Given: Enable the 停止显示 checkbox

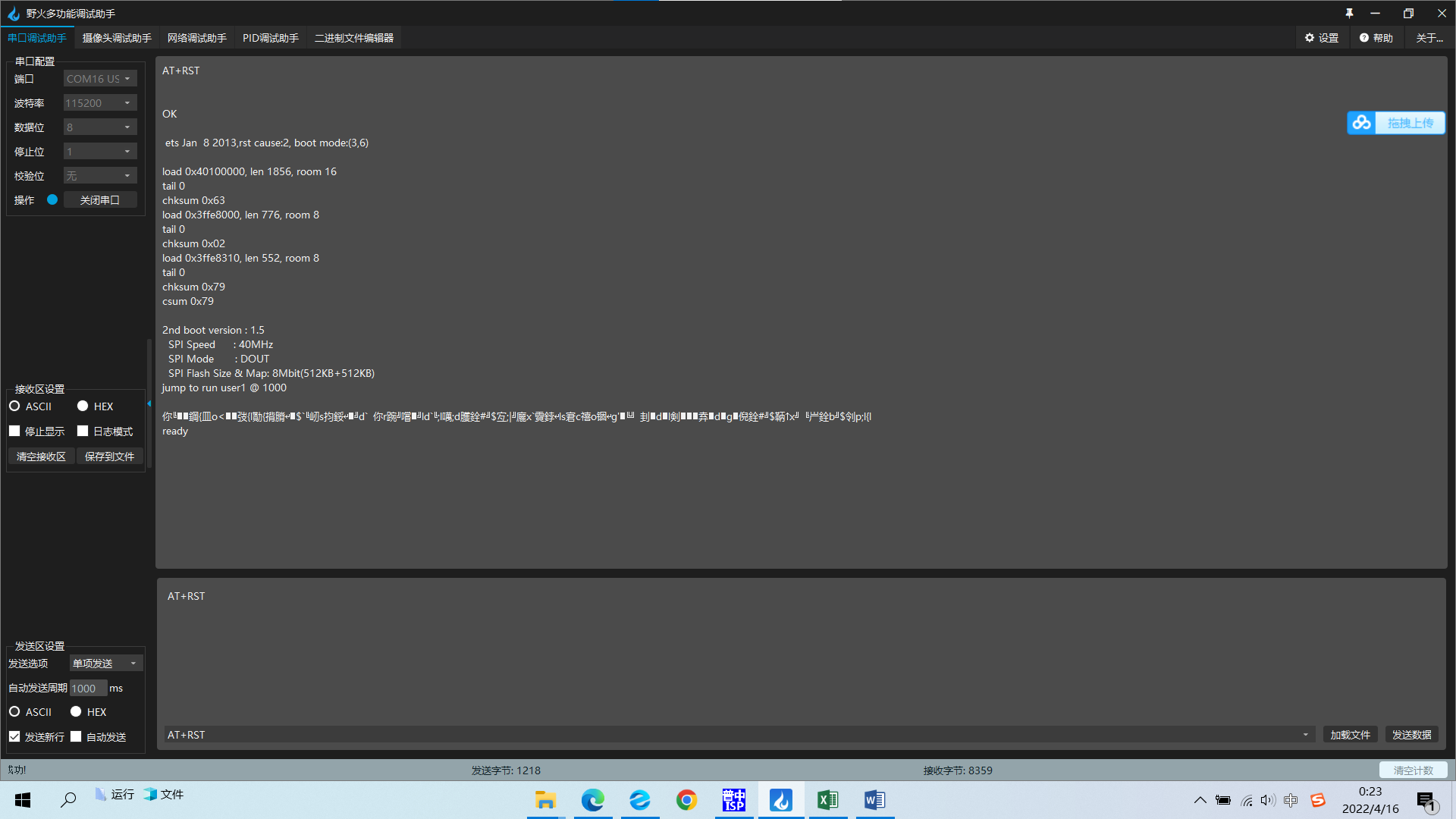Looking at the screenshot, I should [x=14, y=431].
